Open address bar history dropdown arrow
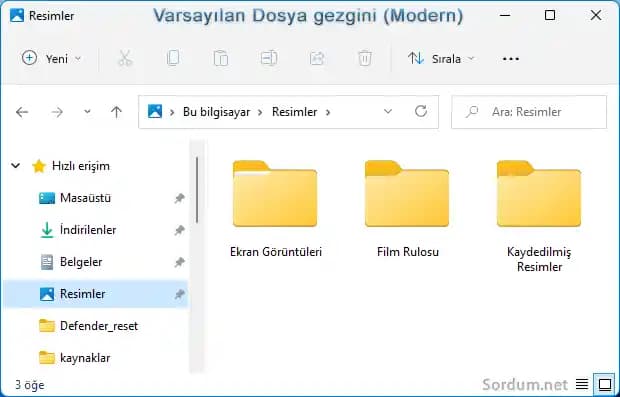Screen dimensions: 620x397 (388, 112)
